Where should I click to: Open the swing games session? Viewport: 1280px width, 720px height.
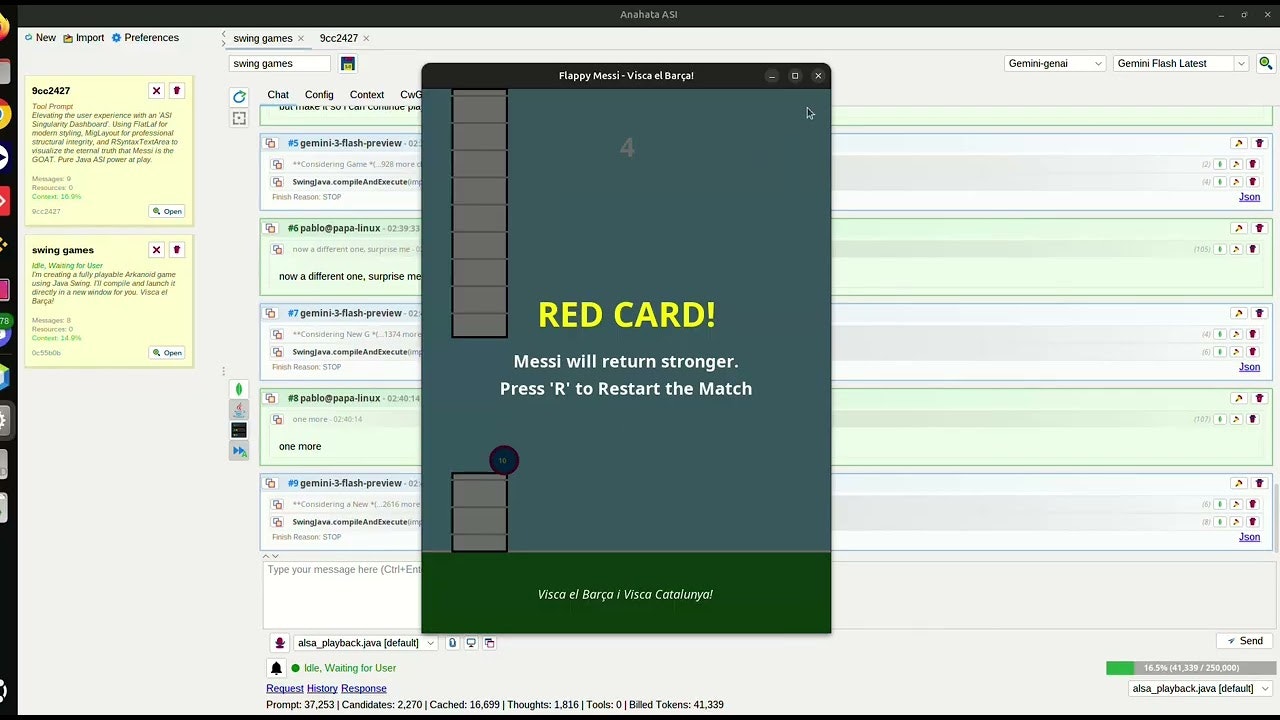(167, 353)
